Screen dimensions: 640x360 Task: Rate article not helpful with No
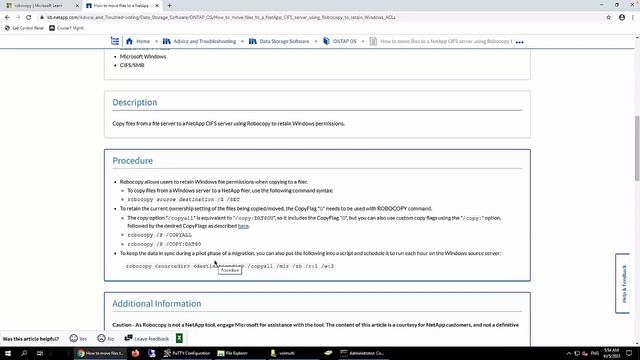pos(106,338)
